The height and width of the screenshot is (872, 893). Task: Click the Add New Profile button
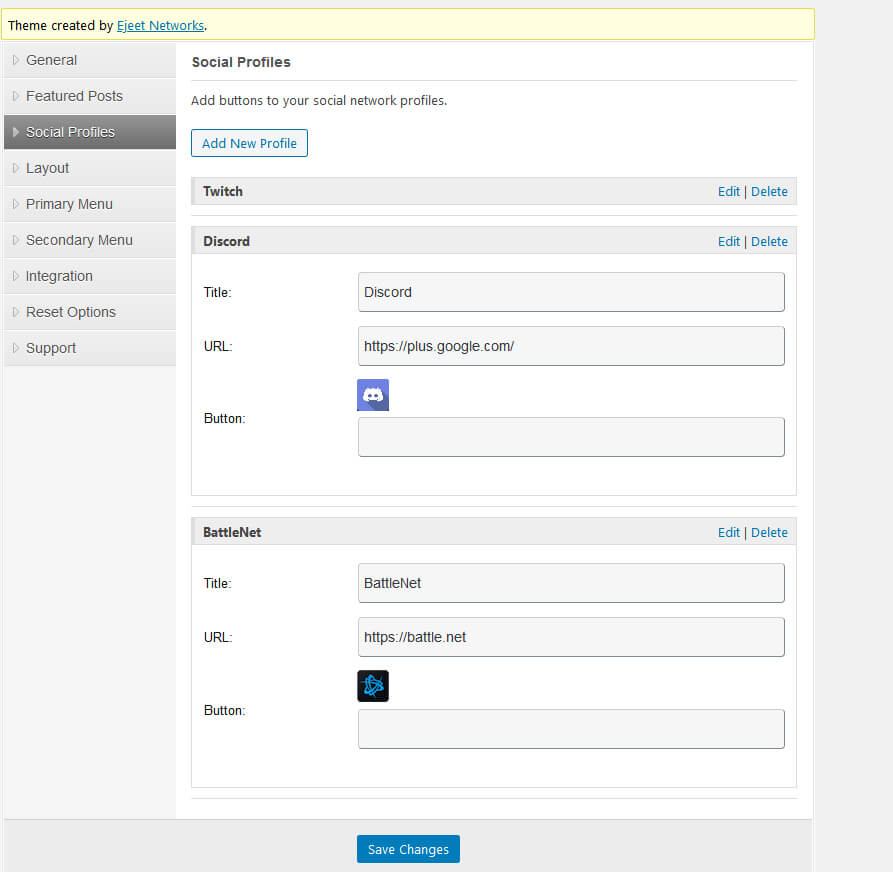[249, 143]
